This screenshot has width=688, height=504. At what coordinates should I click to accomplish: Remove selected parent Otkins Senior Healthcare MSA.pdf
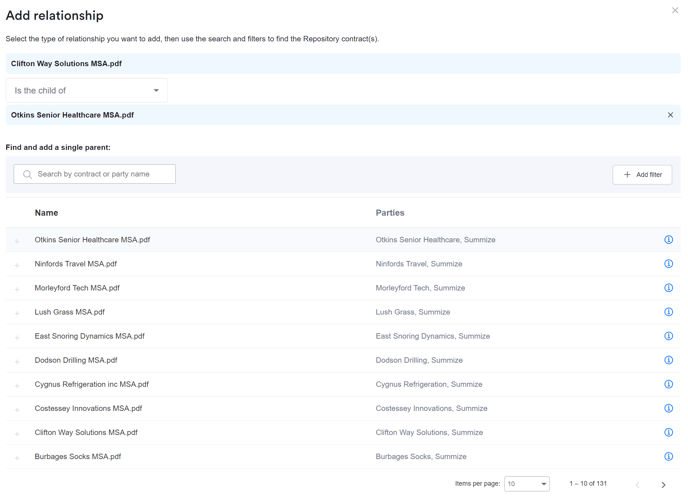click(x=670, y=115)
